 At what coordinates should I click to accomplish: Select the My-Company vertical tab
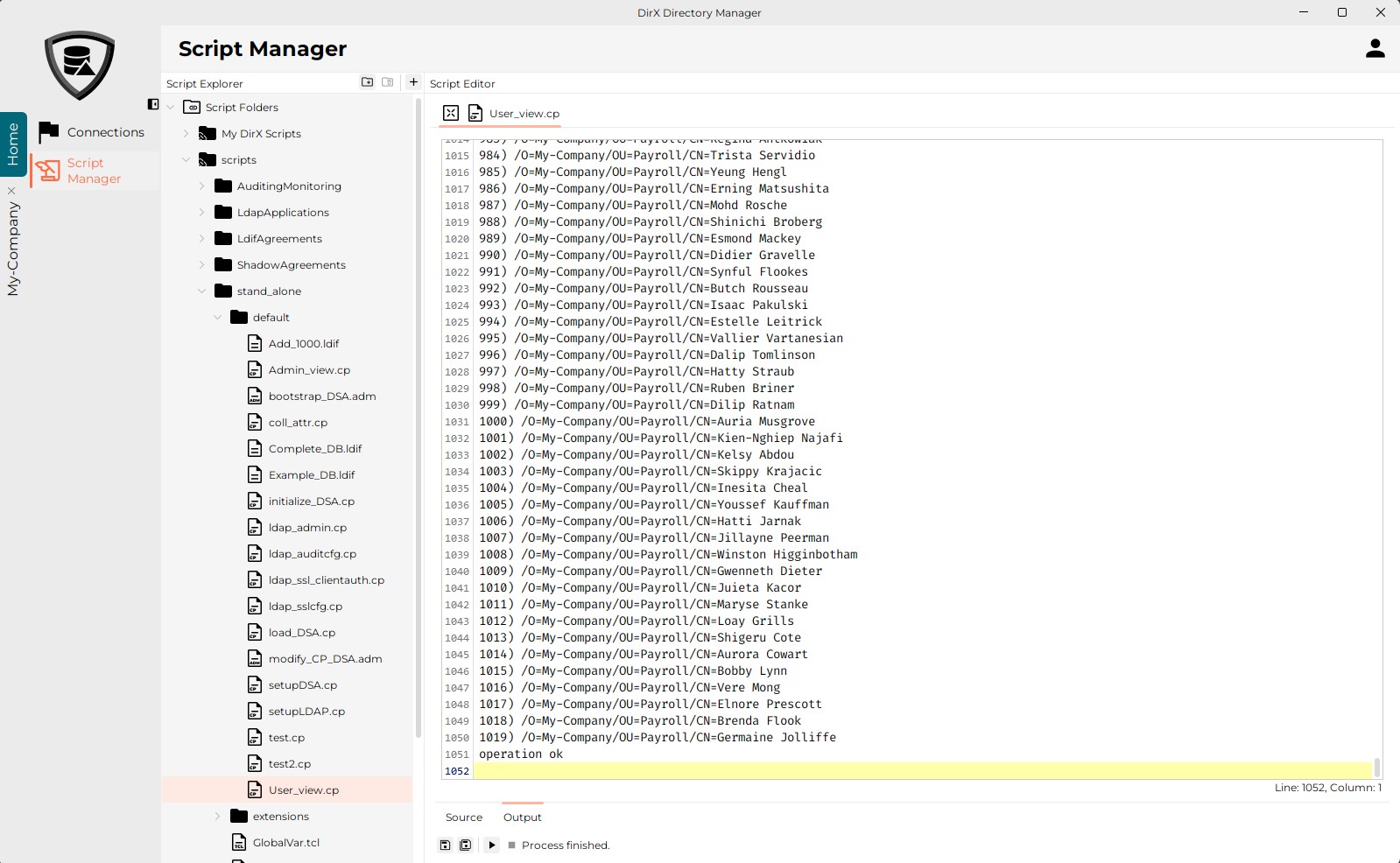point(13,249)
